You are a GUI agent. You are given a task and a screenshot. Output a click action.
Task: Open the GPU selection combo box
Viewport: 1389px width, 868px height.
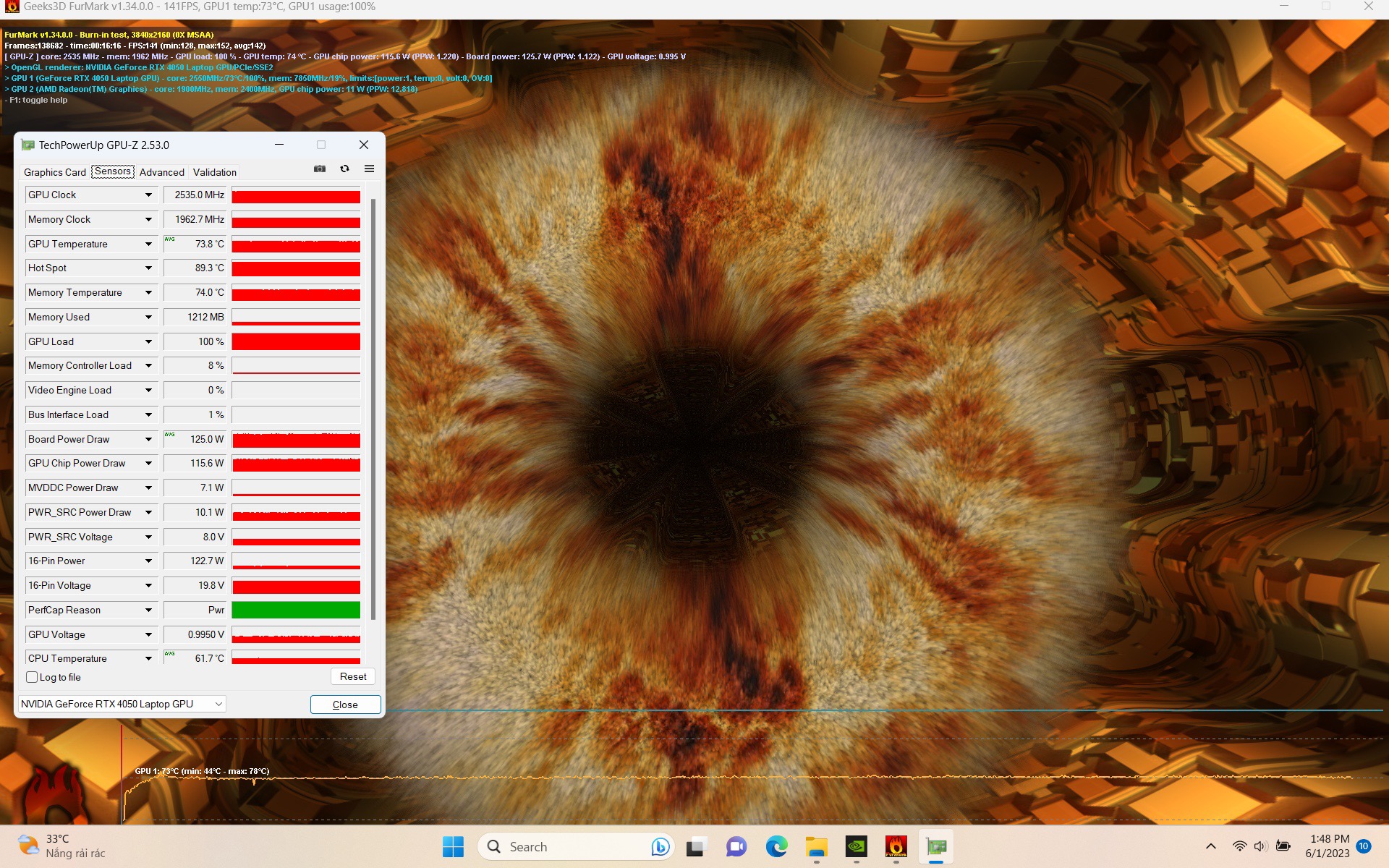point(122,704)
